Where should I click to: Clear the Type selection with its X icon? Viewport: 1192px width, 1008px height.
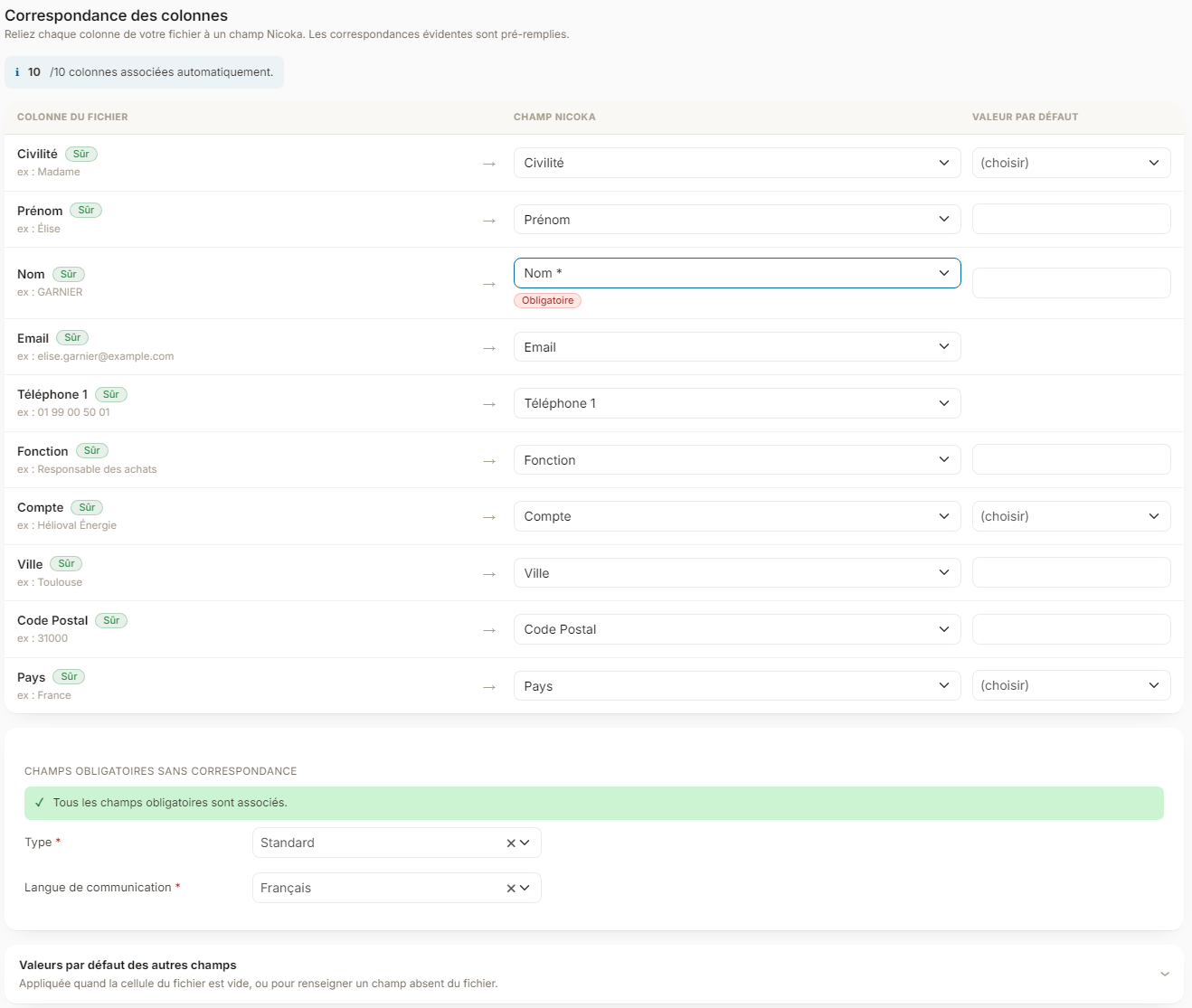(x=511, y=843)
